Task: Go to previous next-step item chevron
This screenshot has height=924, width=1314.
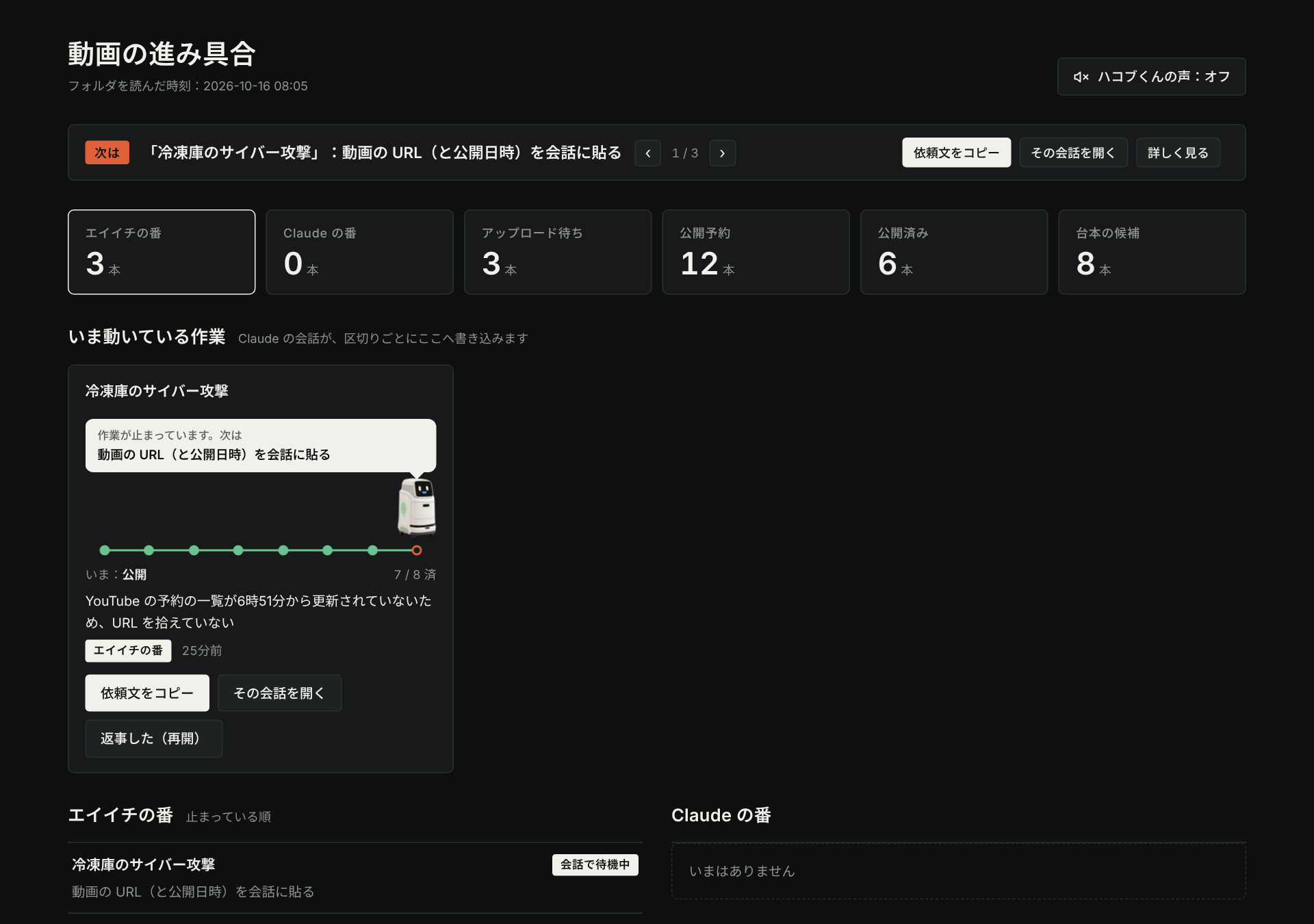Action: tap(647, 153)
